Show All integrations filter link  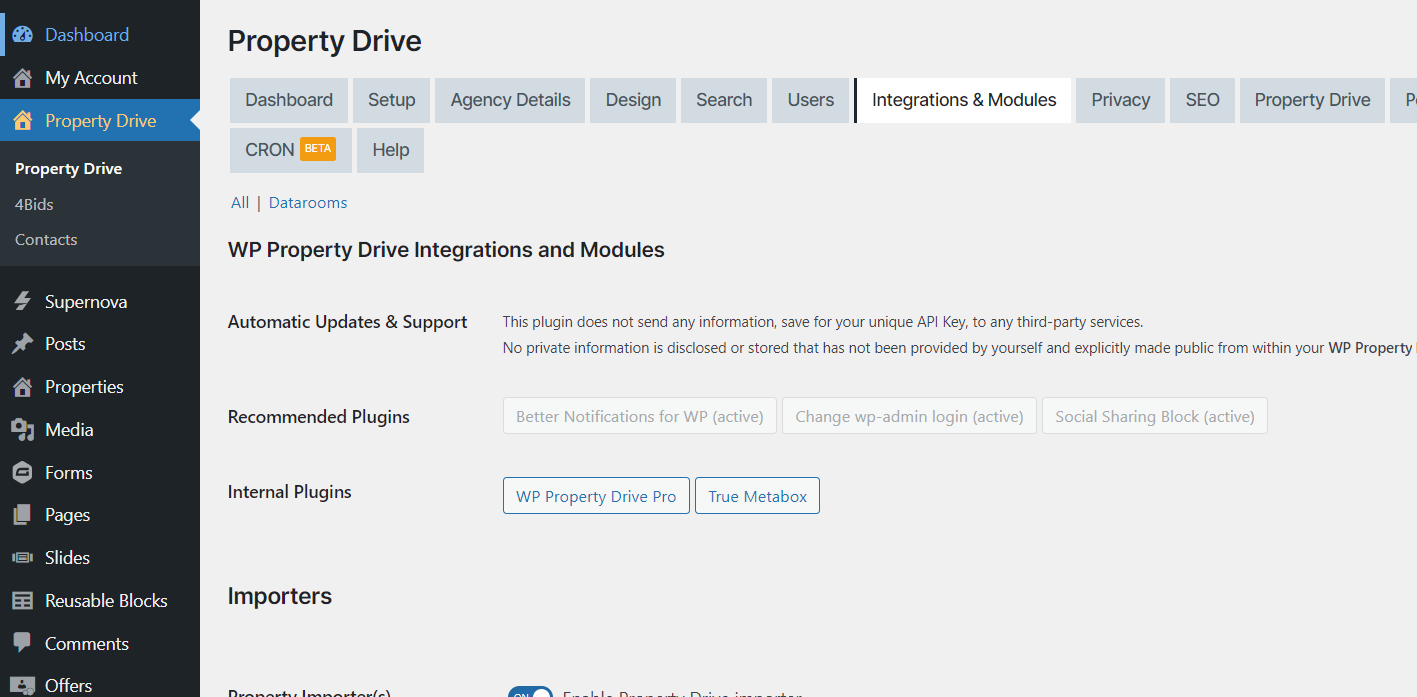click(240, 203)
